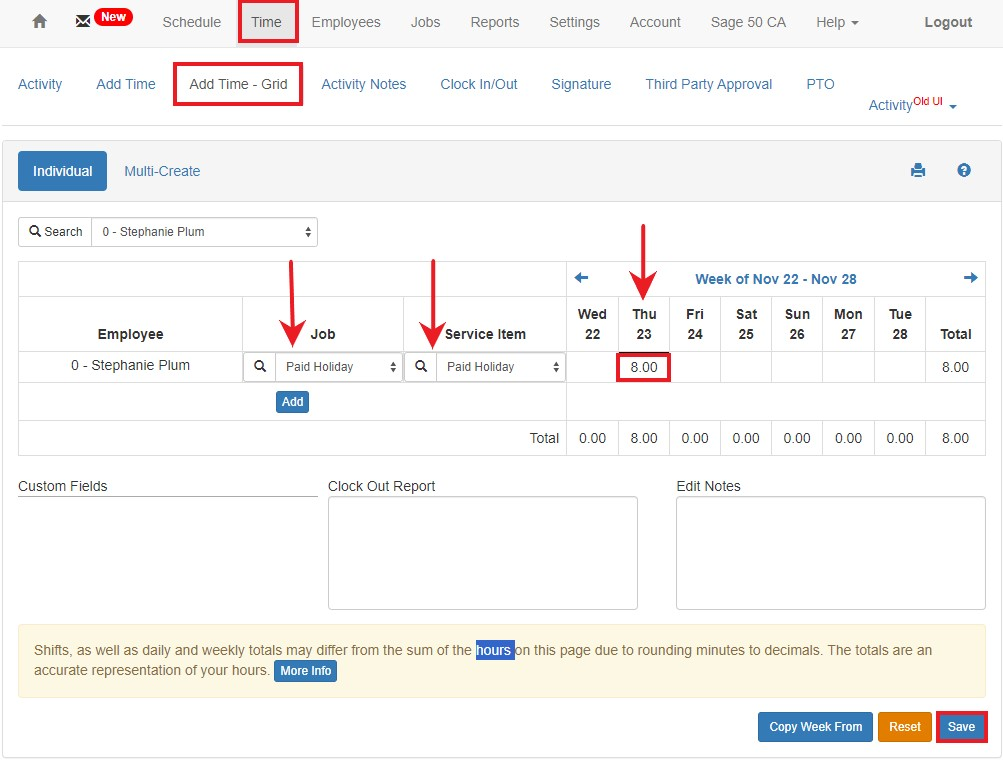The image size is (1003, 763).
Task: Open the Jobs menu
Action: click(x=425, y=22)
